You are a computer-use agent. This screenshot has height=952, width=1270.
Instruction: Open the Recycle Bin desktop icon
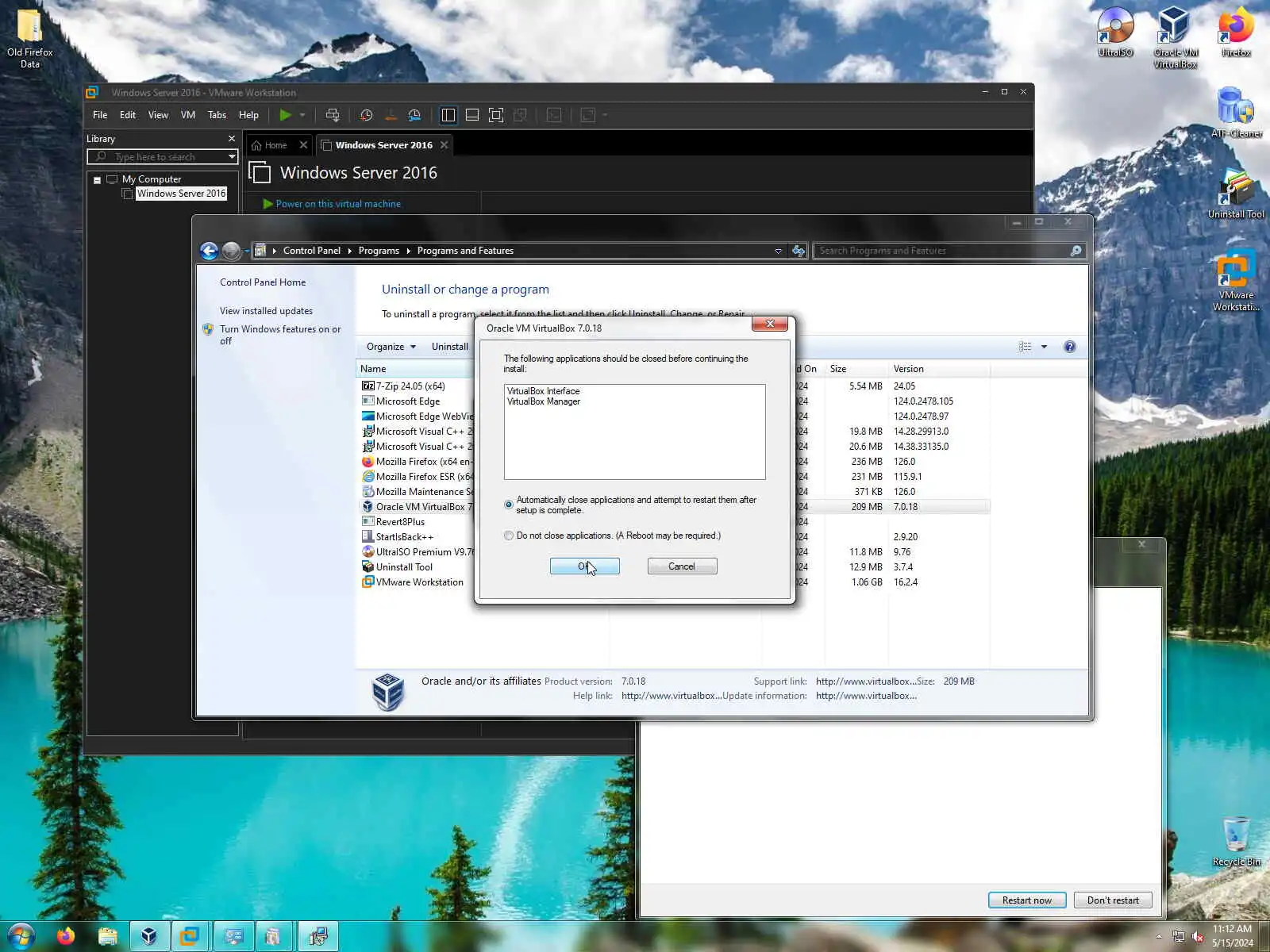click(1236, 841)
